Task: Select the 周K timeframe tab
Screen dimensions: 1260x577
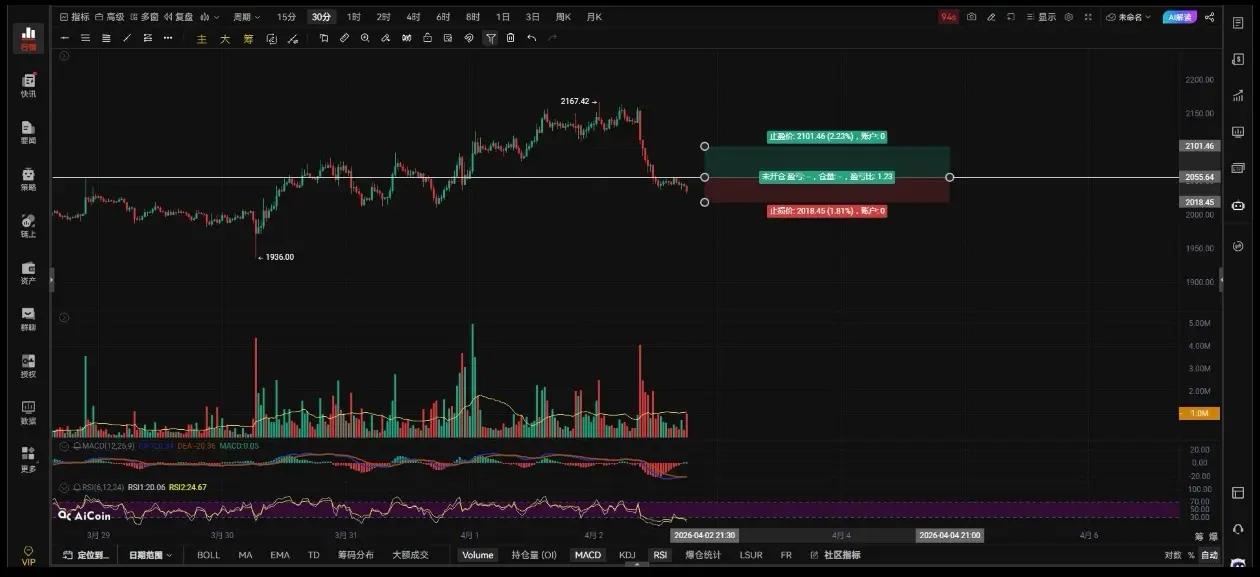Action: coord(563,17)
